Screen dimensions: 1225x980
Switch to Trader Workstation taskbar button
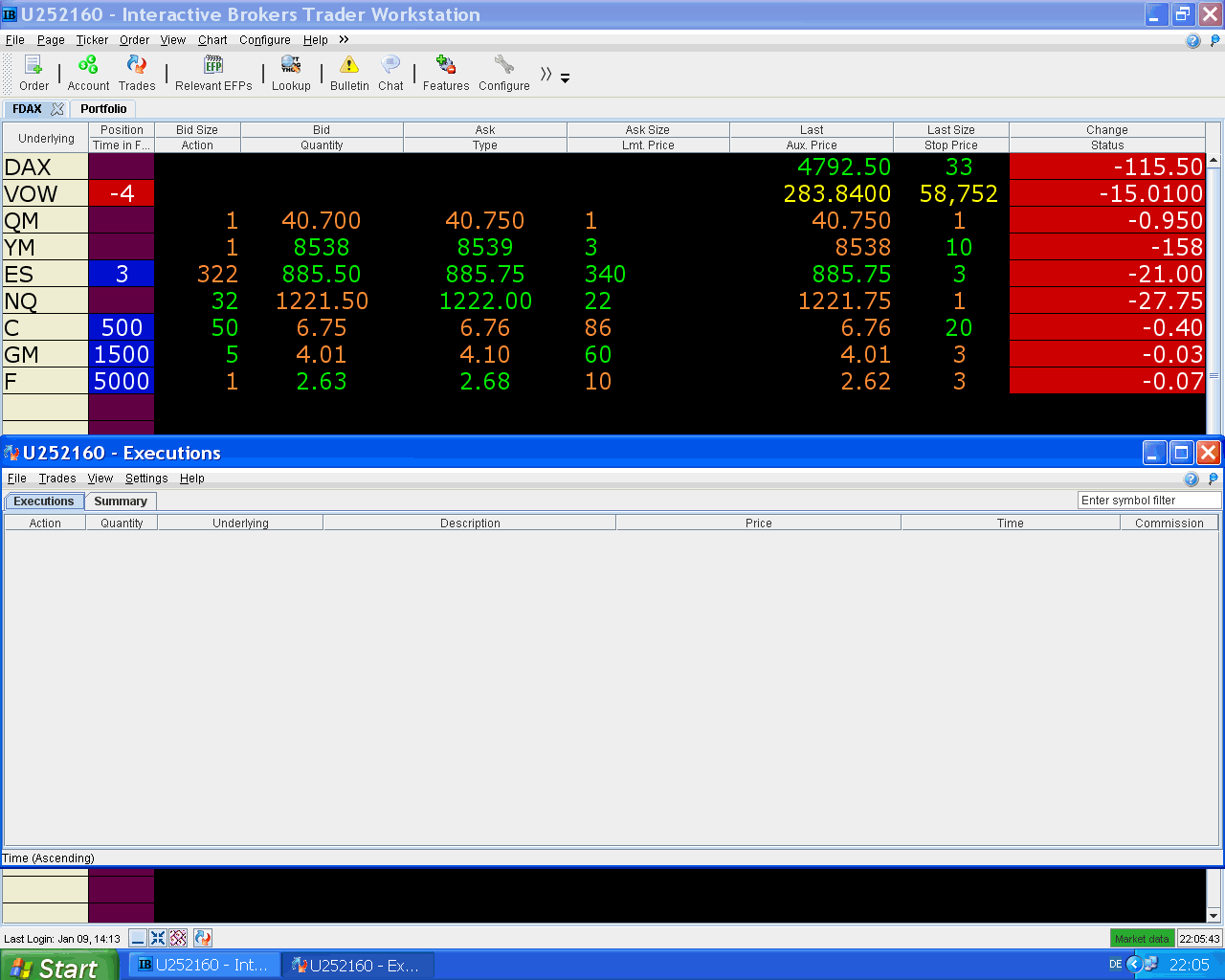tap(204, 965)
